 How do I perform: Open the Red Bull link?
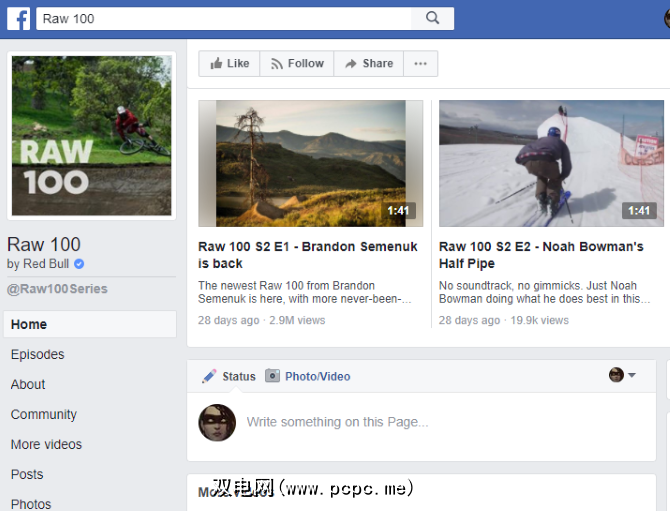(x=46, y=264)
